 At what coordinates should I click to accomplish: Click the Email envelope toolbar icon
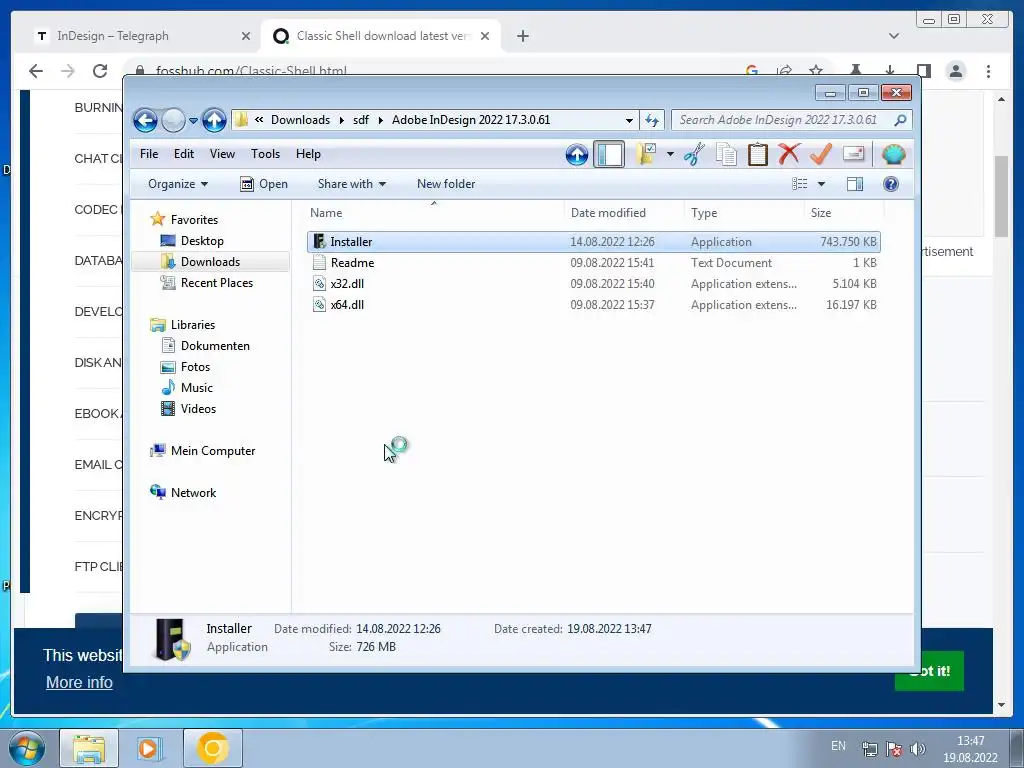pos(854,154)
